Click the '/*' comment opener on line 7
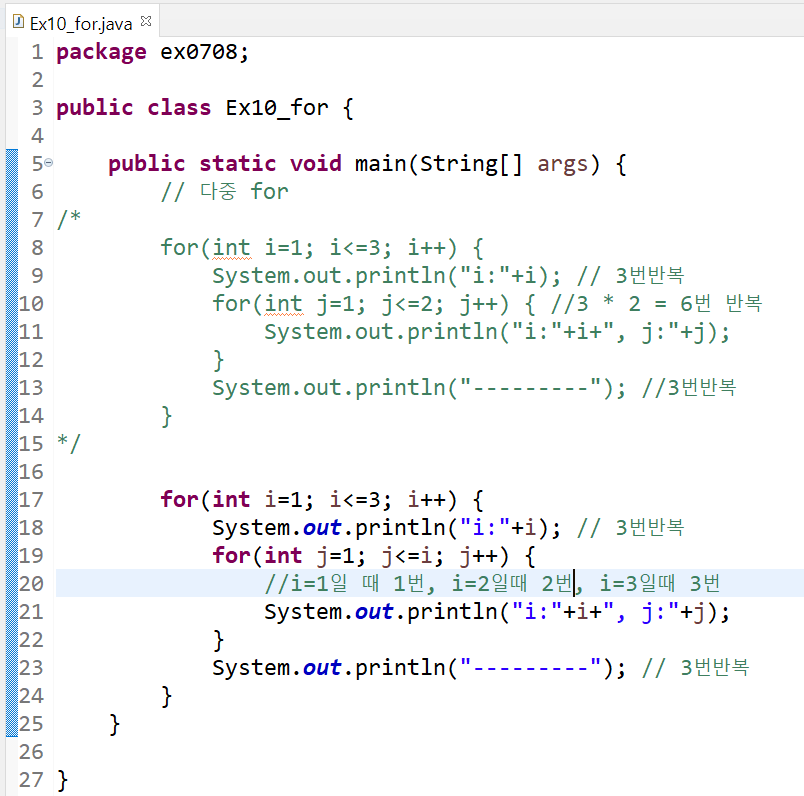The width and height of the screenshot is (804, 796). point(69,220)
